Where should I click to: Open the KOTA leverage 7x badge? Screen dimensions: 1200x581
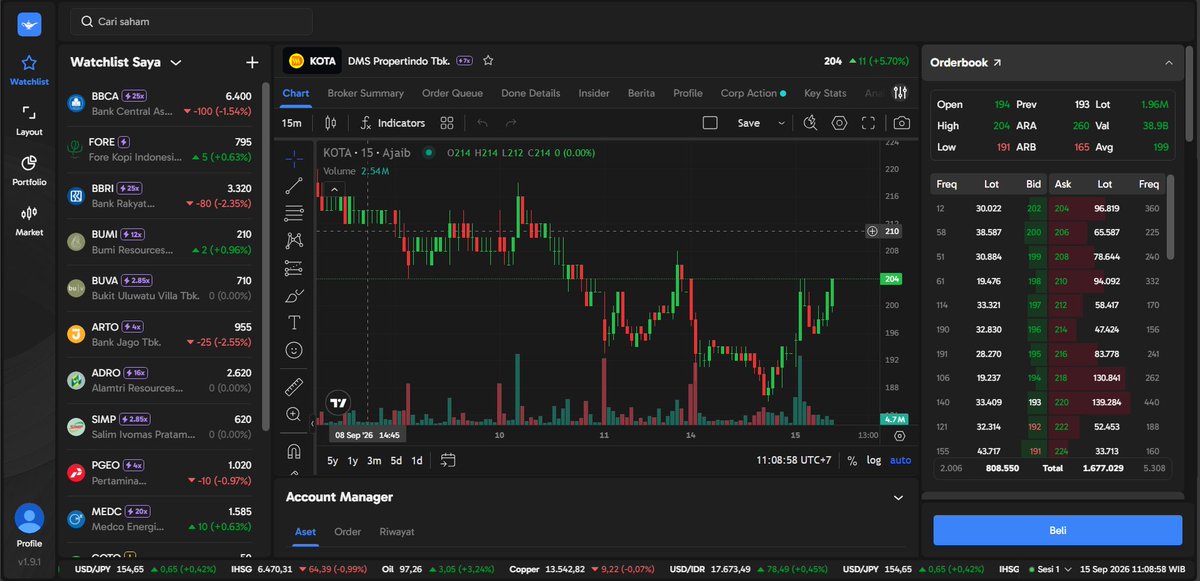465,60
